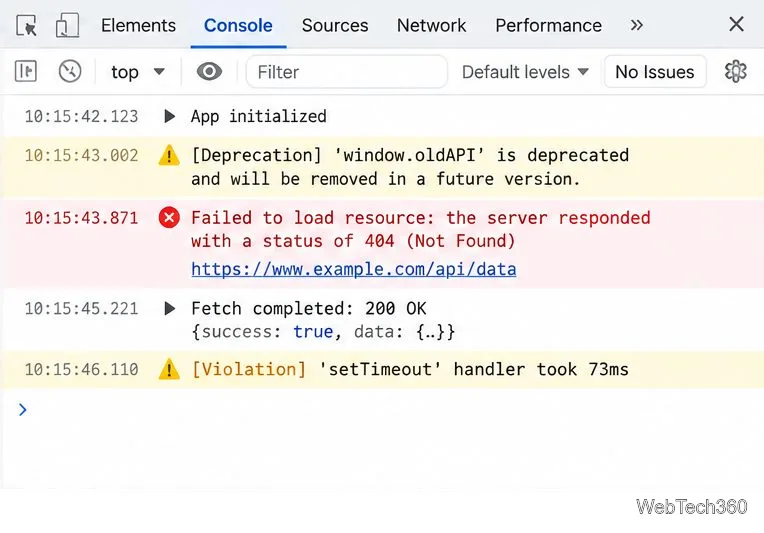Go to the Performance tab
The height and width of the screenshot is (533, 764).
[x=548, y=25]
